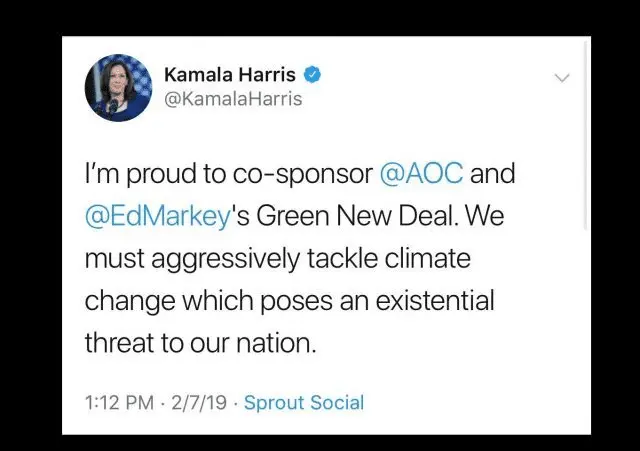Click the blue verified checkmark badge

click(312, 74)
